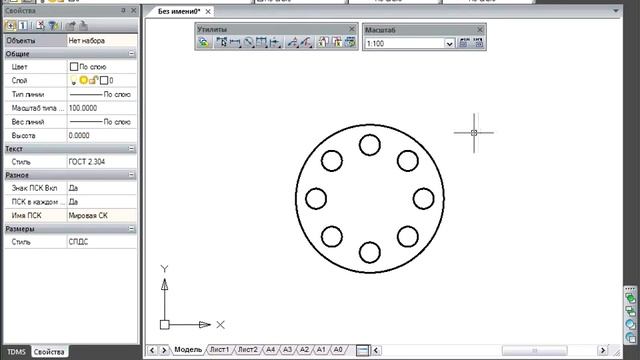Select the Свойства bottom panel tab
640x360 pixels.
49,352
